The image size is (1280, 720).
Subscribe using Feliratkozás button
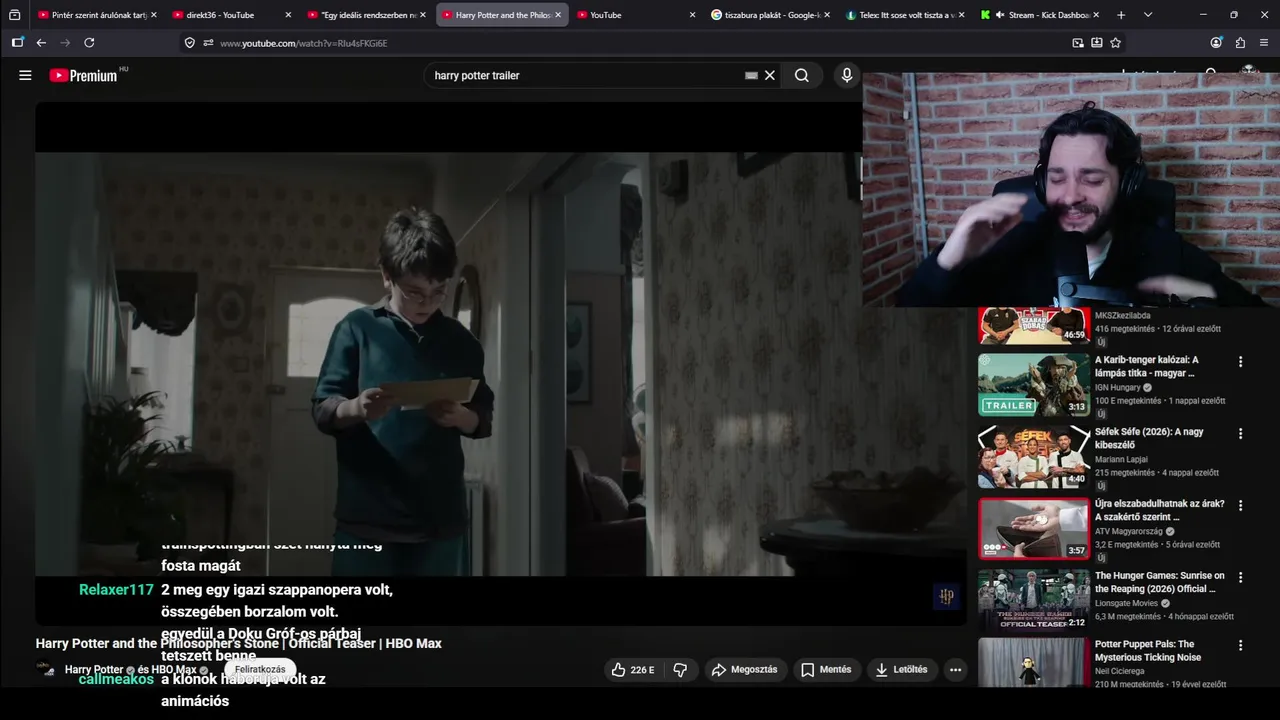coord(260,669)
